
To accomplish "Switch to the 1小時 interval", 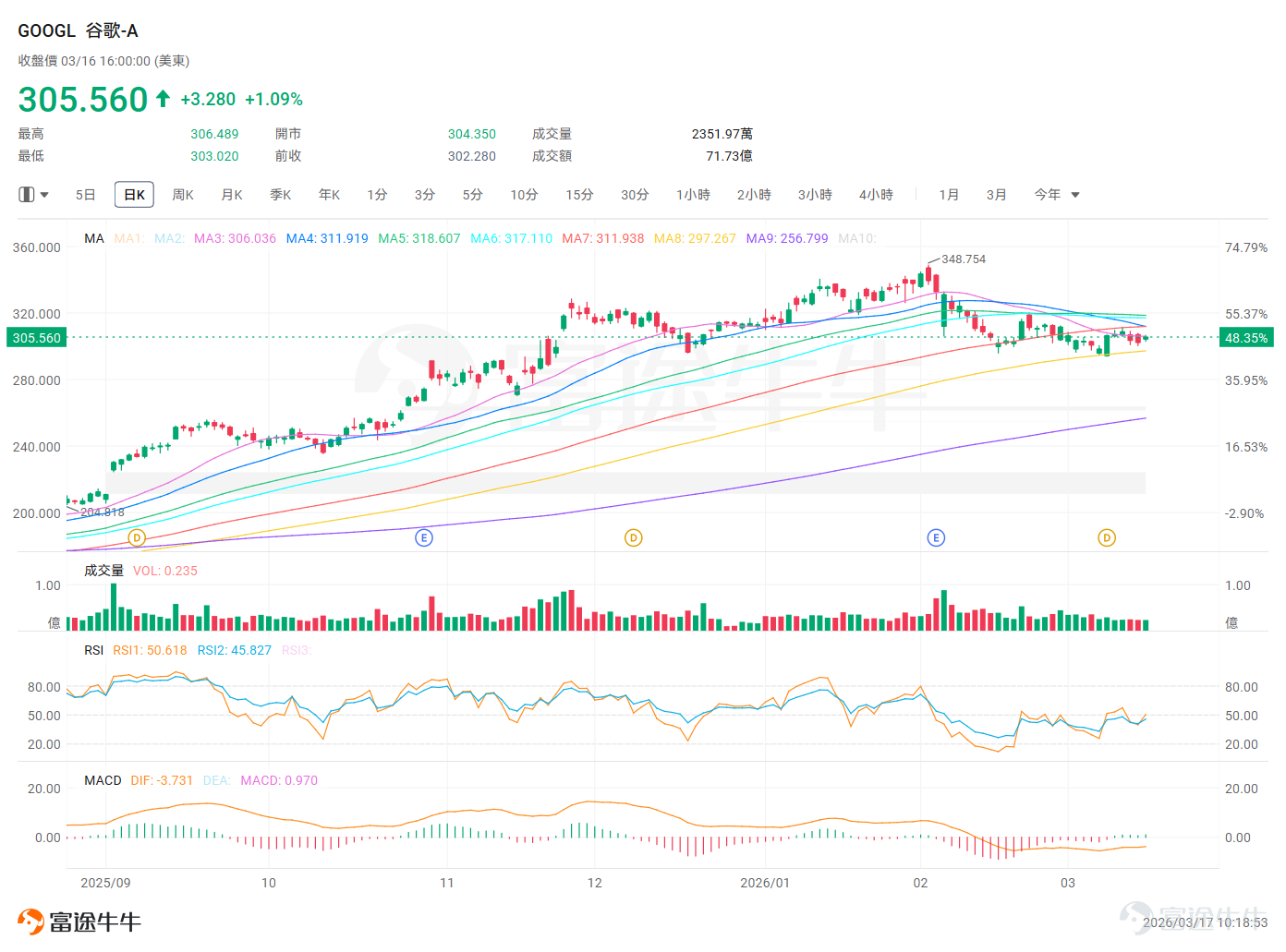I will coord(694,195).
